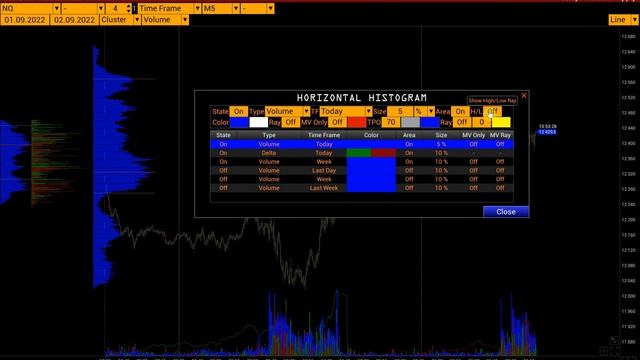Select the Volume Last Week row
This screenshot has width=640, height=360.
[362, 188]
